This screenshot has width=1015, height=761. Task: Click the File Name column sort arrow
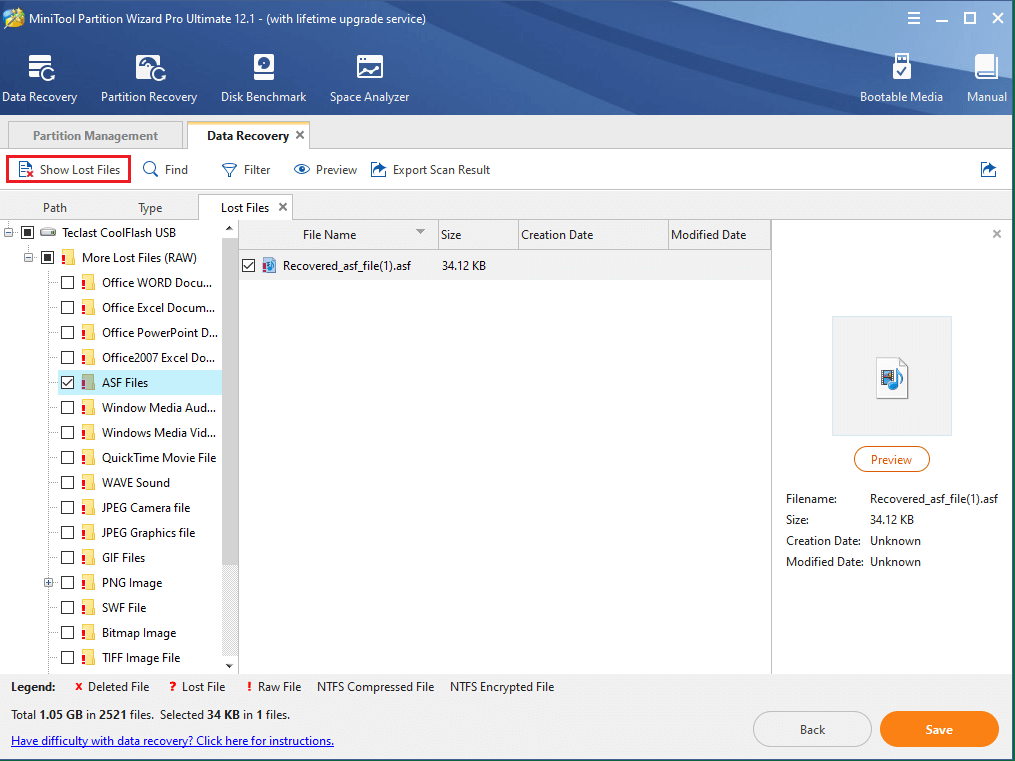click(420, 232)
